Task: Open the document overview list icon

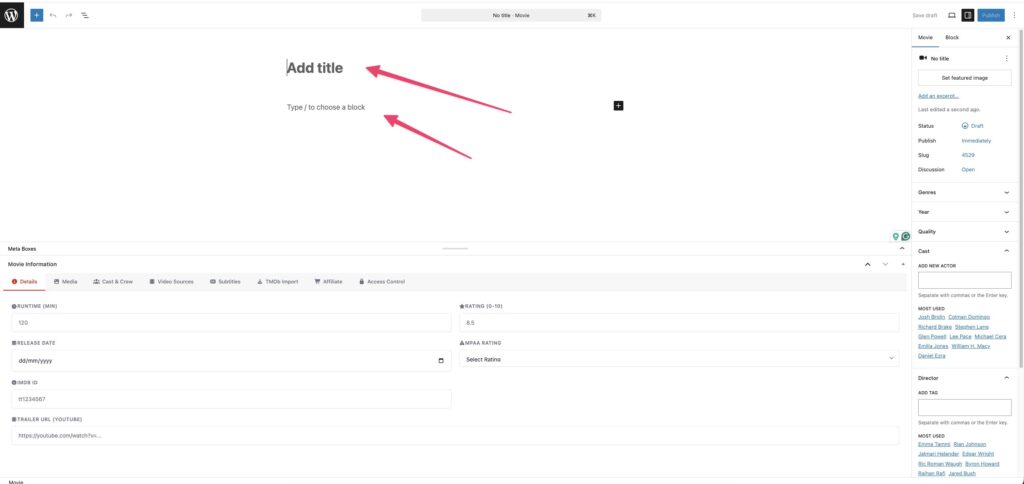Action: click(x=84, y=15)
